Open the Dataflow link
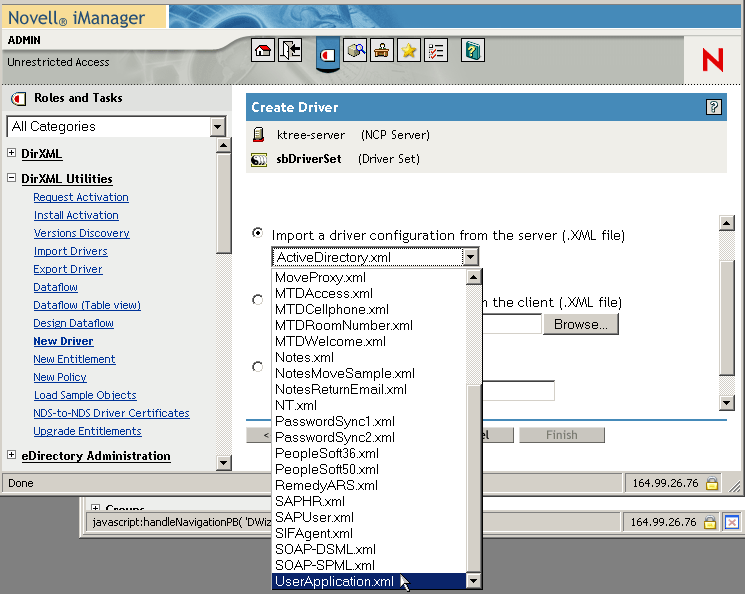 pyautogui.click(x=56, y=287)
